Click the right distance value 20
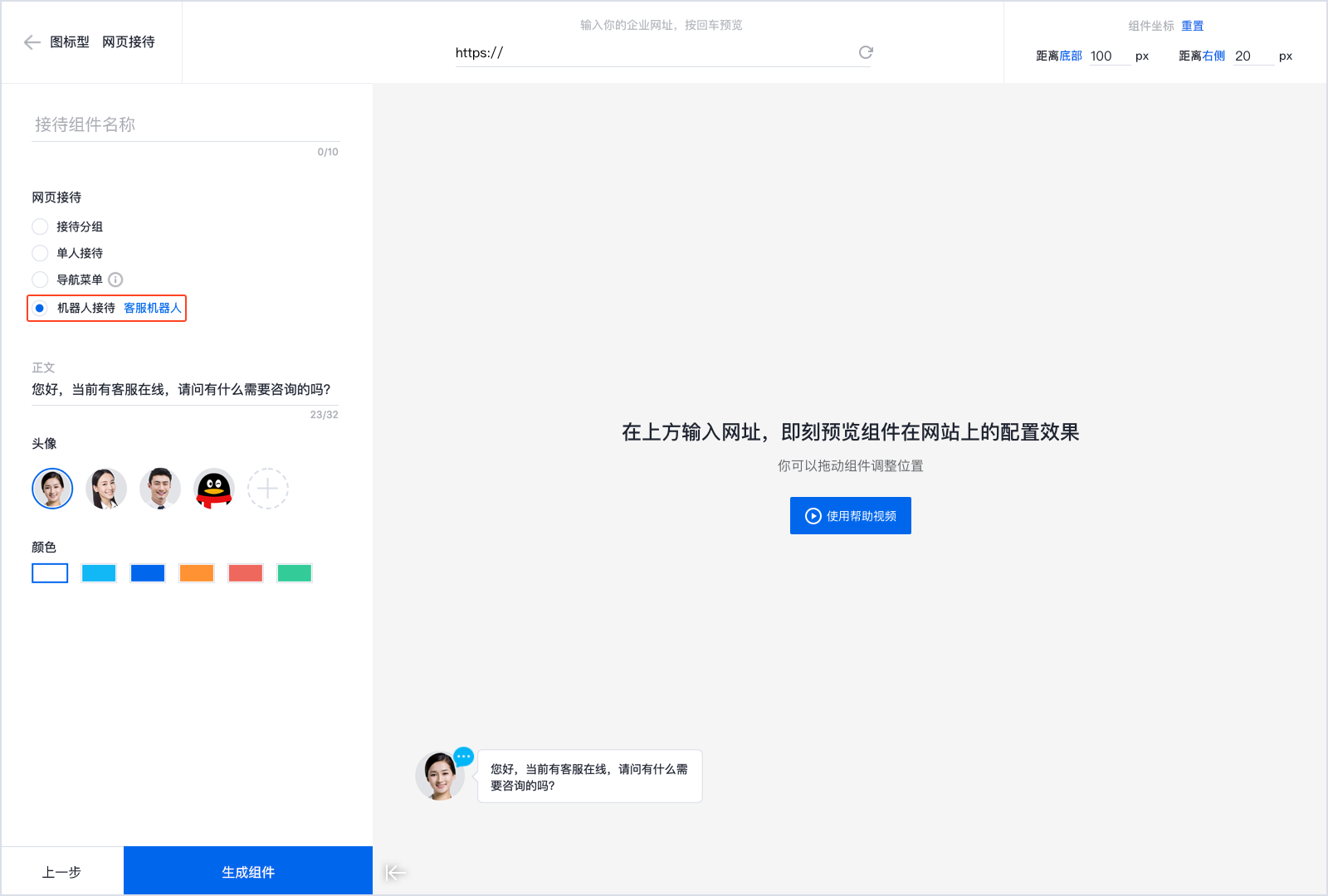Screen dimensions: 1328x896 pyautogui.click(x=1253, y=56)
